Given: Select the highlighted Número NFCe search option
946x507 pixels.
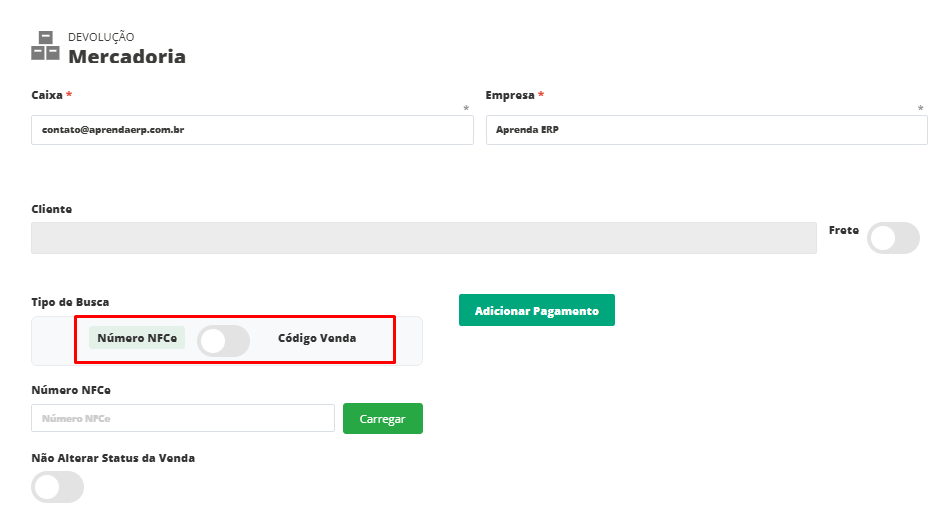Looking at the screenshot, I should tap(137, 338).
